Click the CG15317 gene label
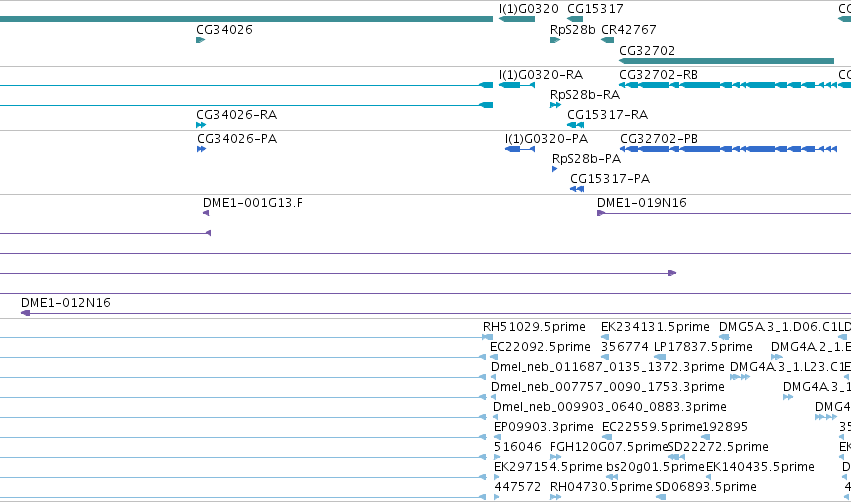 point(595,9)
